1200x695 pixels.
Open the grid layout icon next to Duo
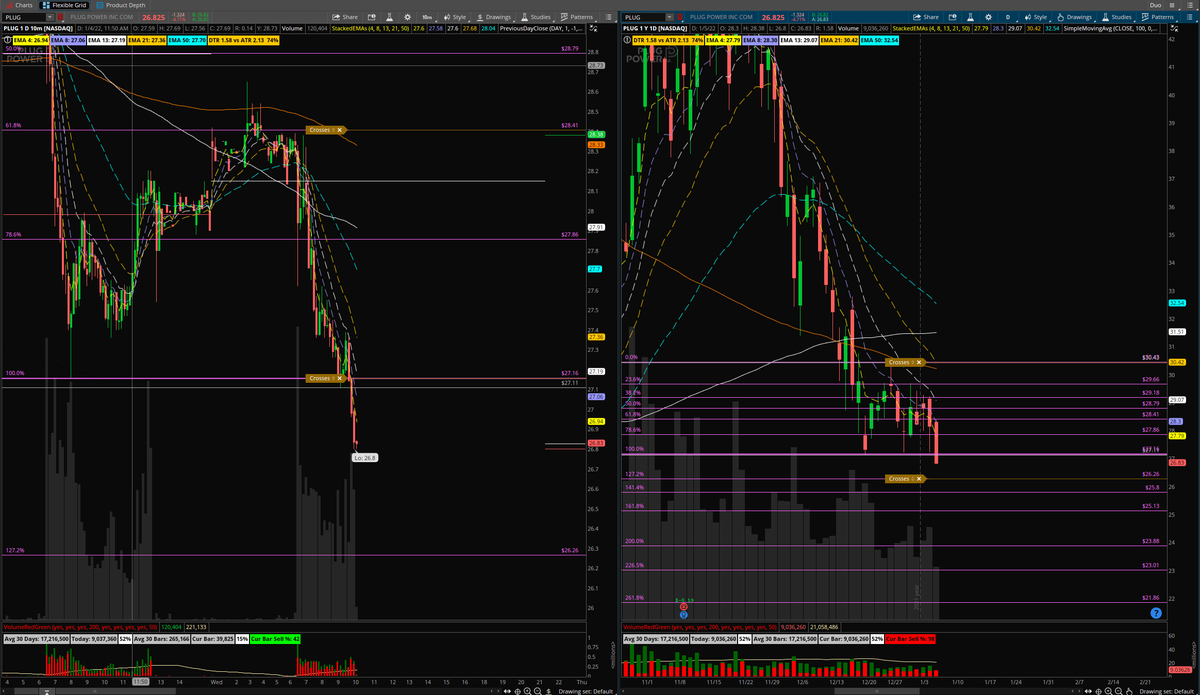pyautogui.click(x=1172, y=5)
